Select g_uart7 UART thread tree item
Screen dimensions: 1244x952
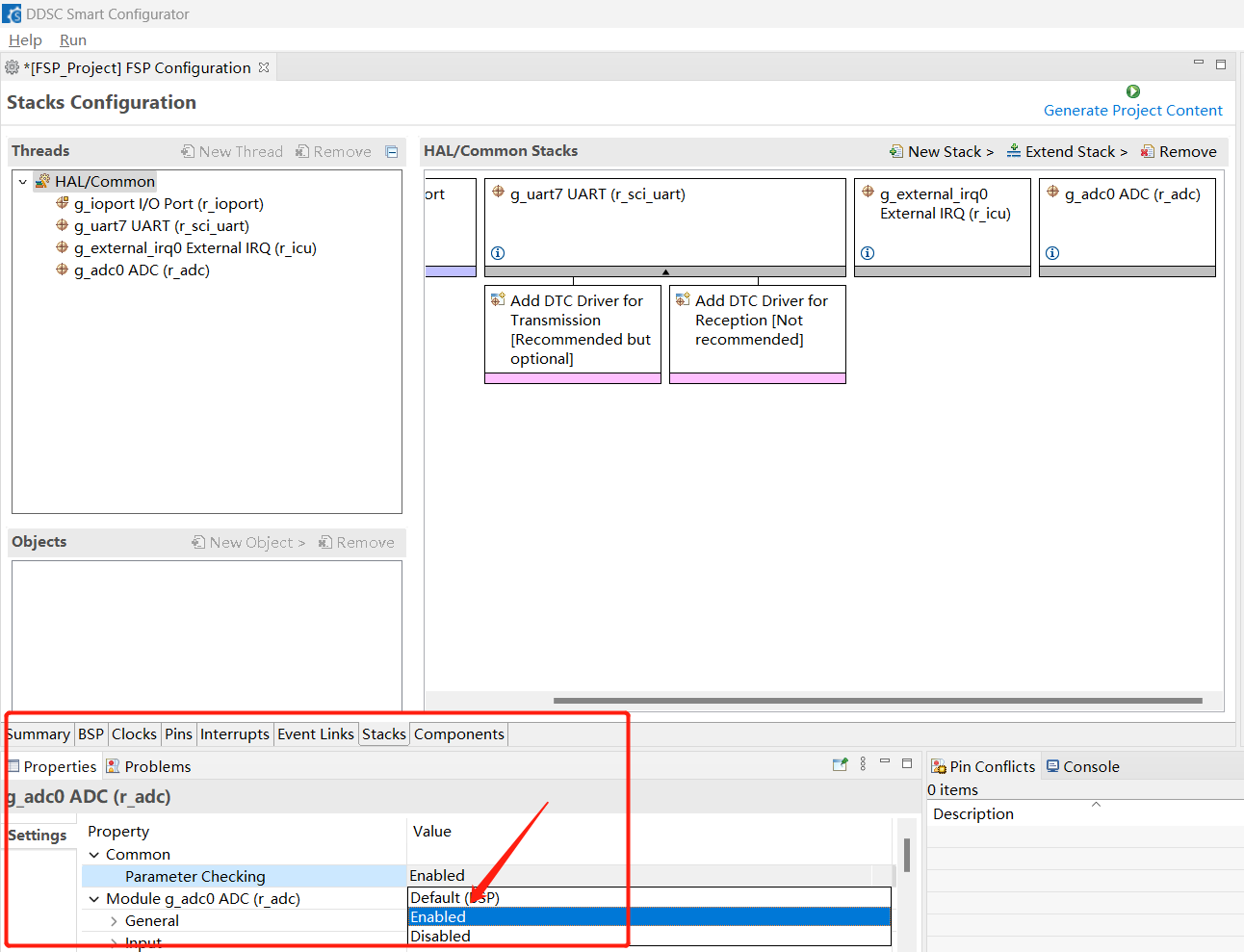pyautogui.click(x=152, y=225)
